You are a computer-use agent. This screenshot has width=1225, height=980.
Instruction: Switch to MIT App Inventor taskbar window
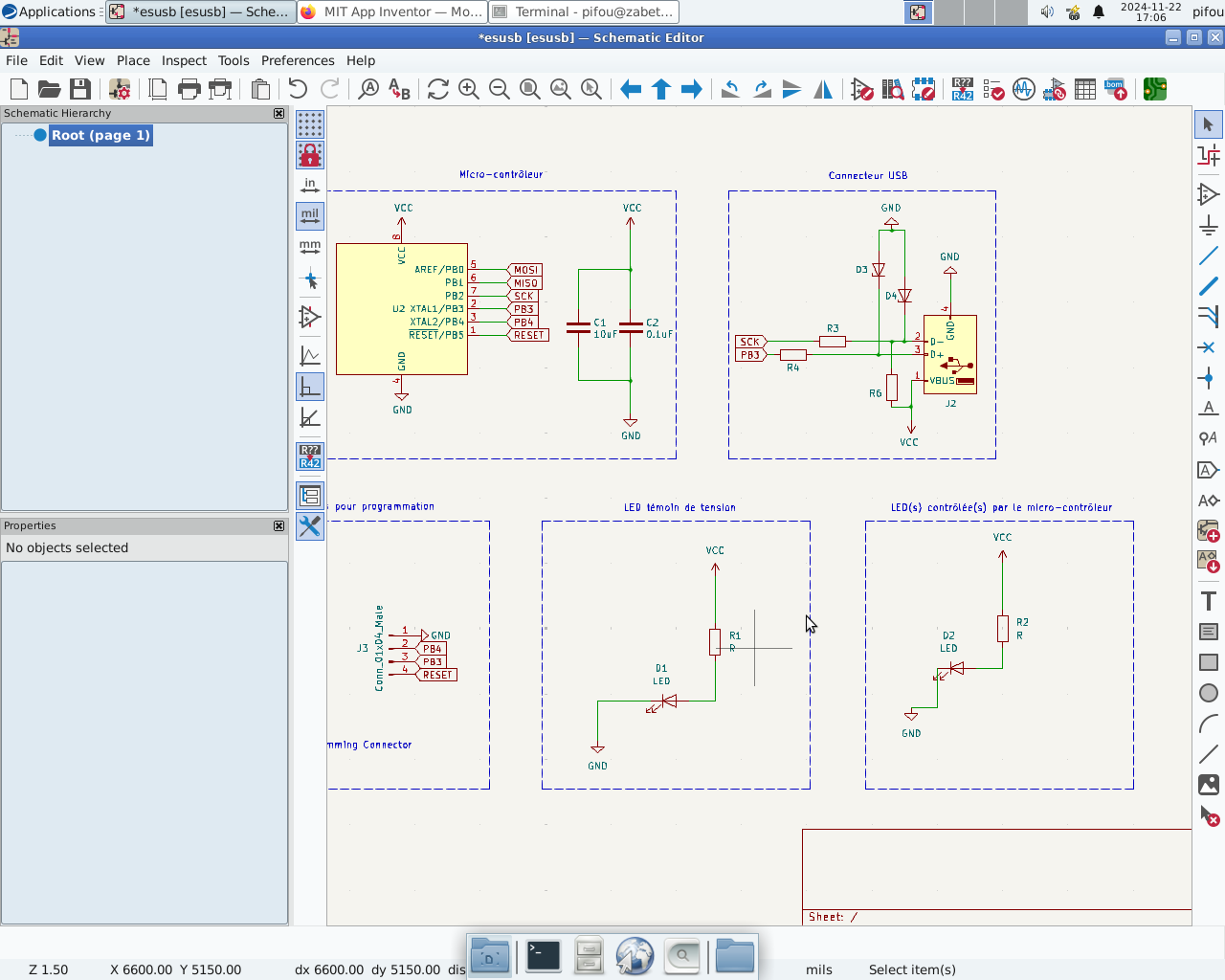coord(392,11)
